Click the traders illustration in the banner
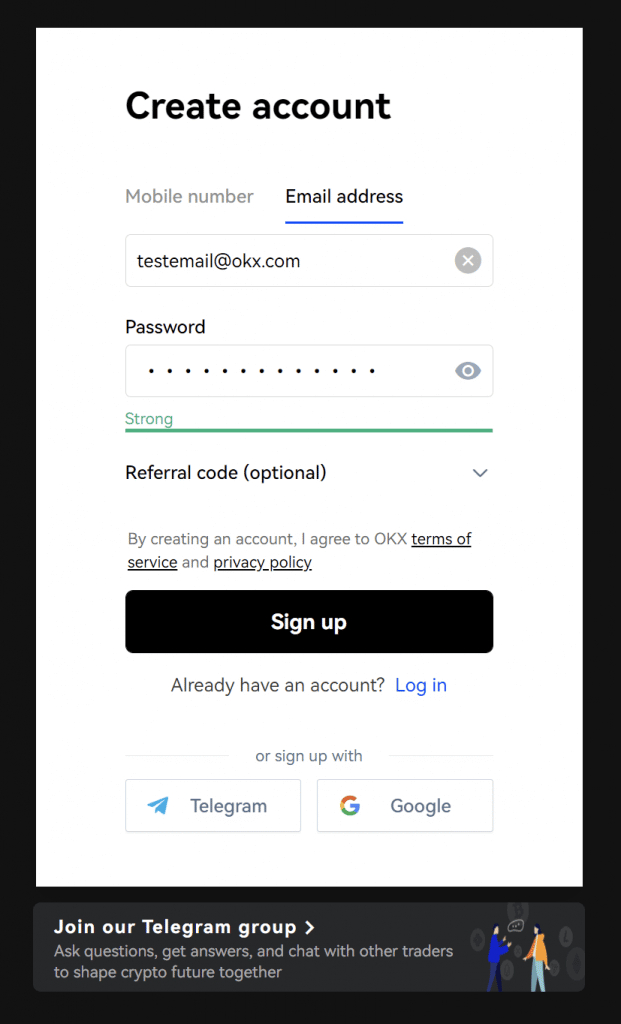The height and width of the screenshot is (1024, 621). tap(526, 947)
